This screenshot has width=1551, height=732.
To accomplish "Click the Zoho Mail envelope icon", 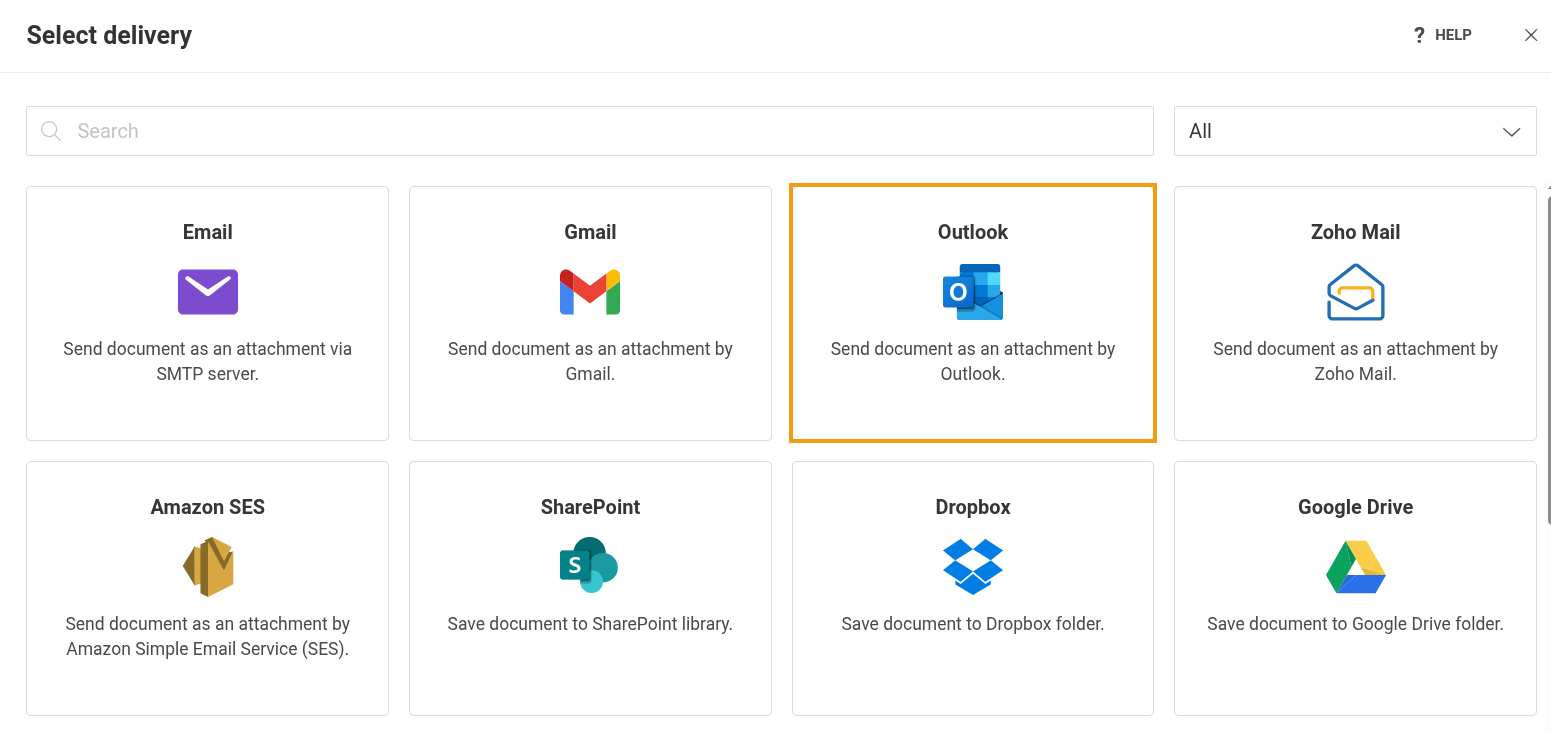I will pyautogui.click(x=1355, y=292).
